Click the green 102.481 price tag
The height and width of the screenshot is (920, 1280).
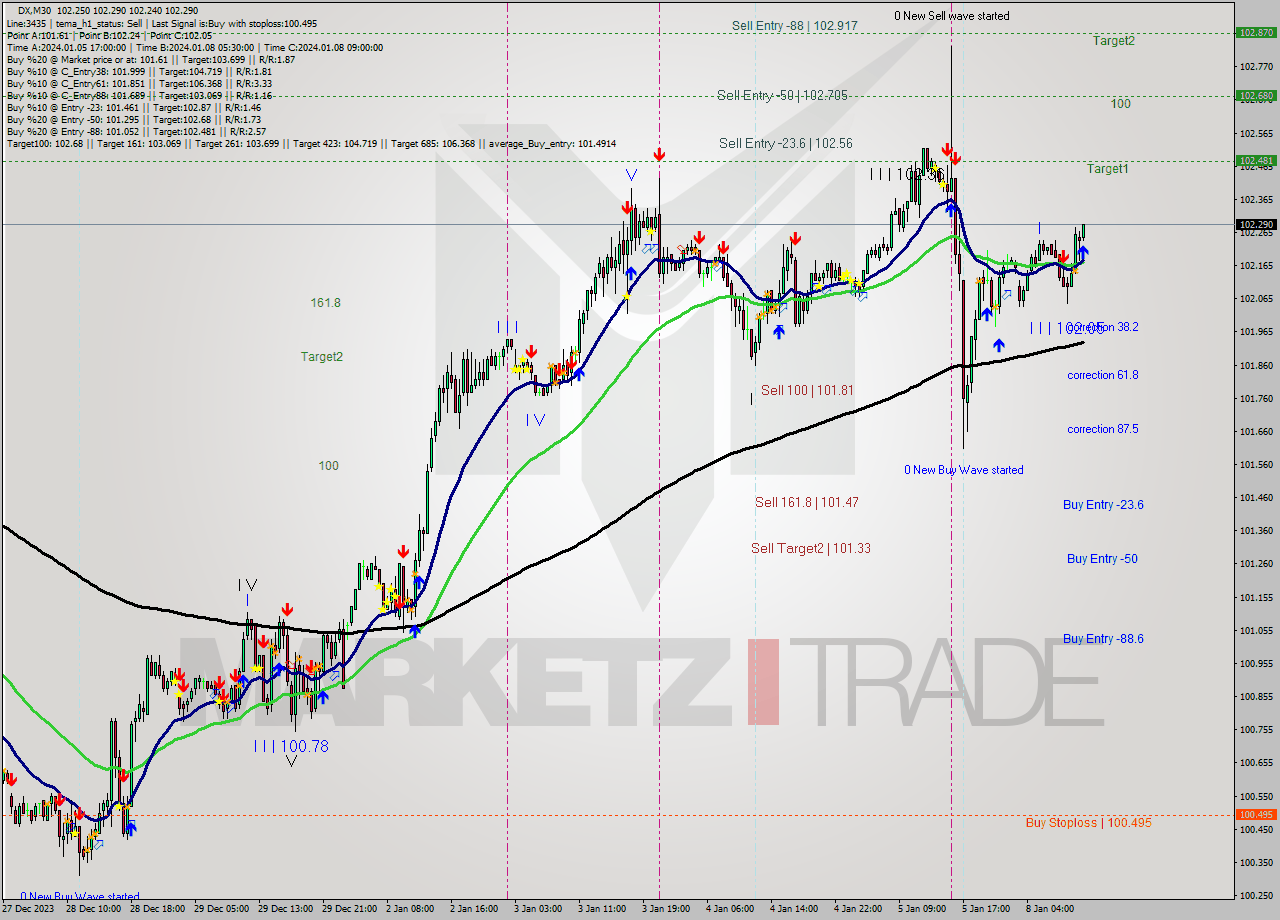[1256, 161]
